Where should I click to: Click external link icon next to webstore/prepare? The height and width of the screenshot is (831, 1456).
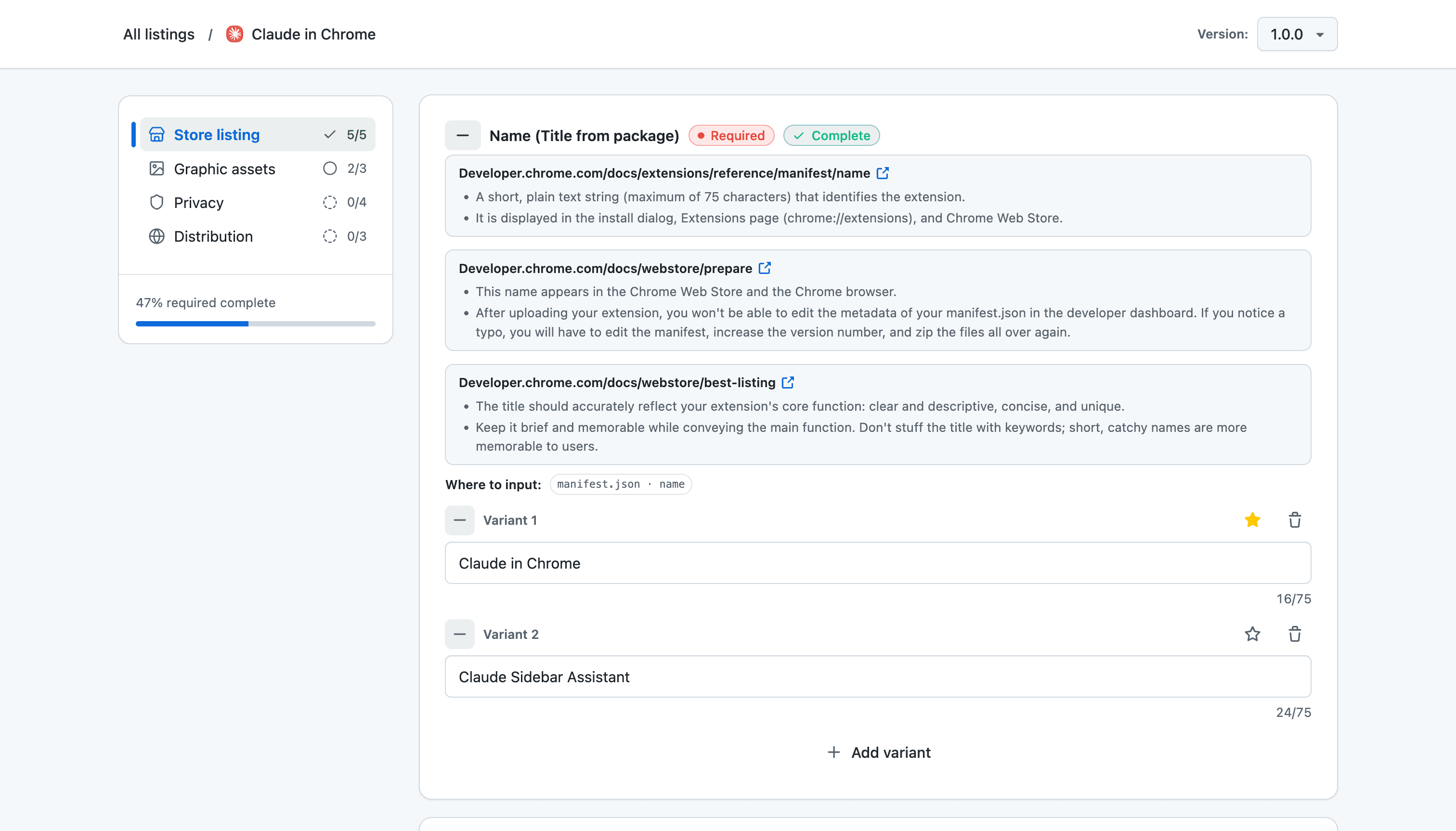point(765,268)
